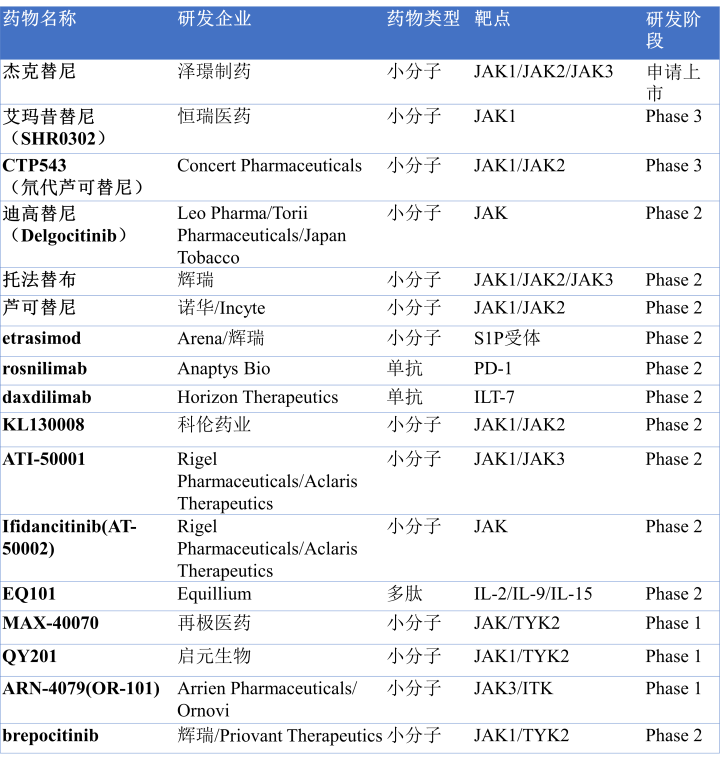Click the 研发阶段 column header
The width and height of the screenshot is (720, 757).
[x=673, y=30]
